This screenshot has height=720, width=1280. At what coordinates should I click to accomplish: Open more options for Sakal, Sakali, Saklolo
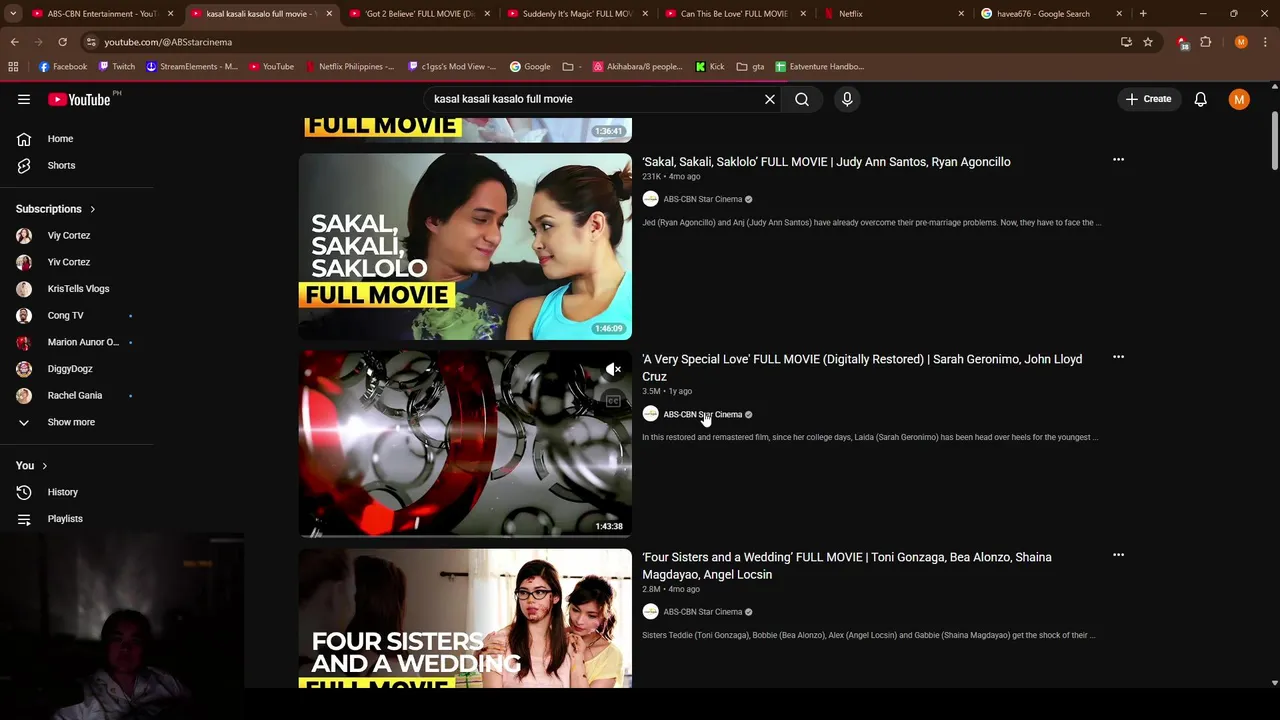click(1118, 160)
